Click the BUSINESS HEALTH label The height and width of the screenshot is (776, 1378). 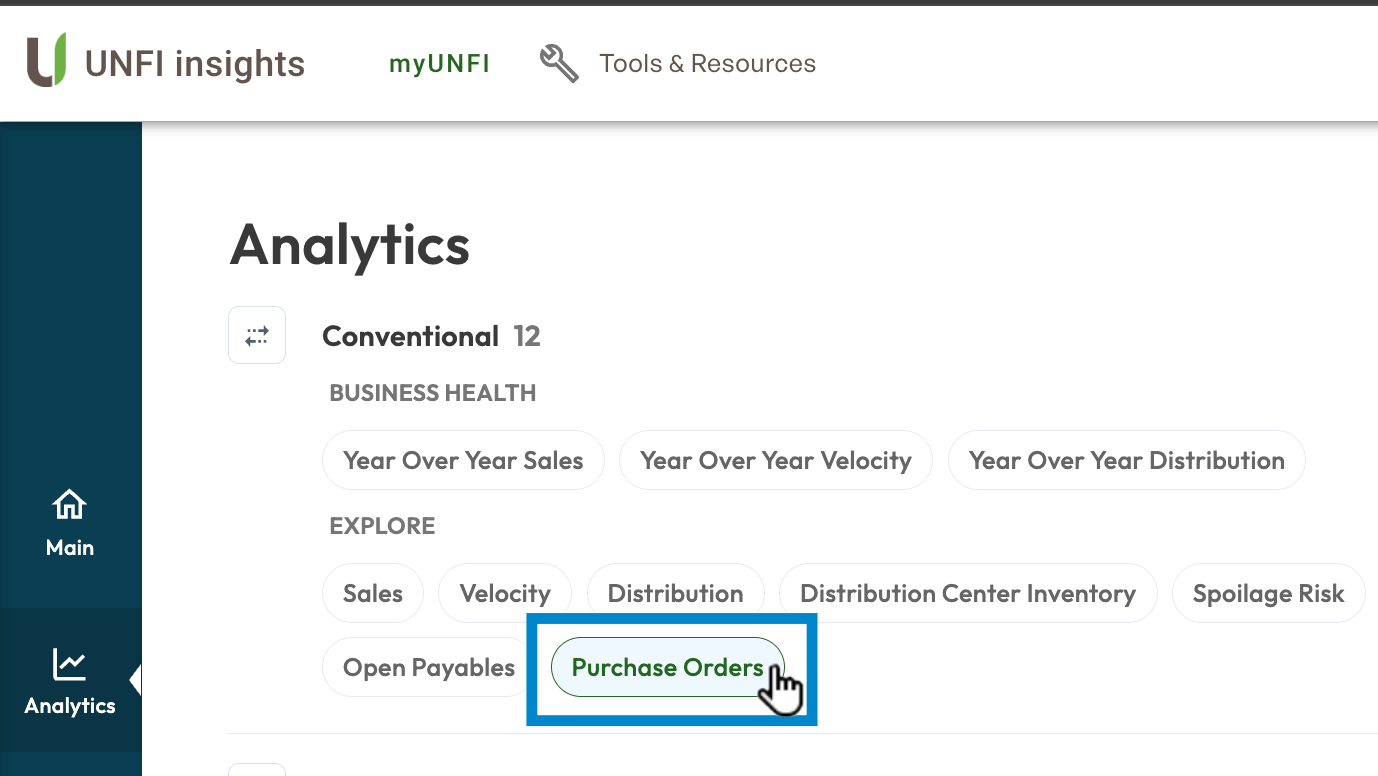point(433,393)
